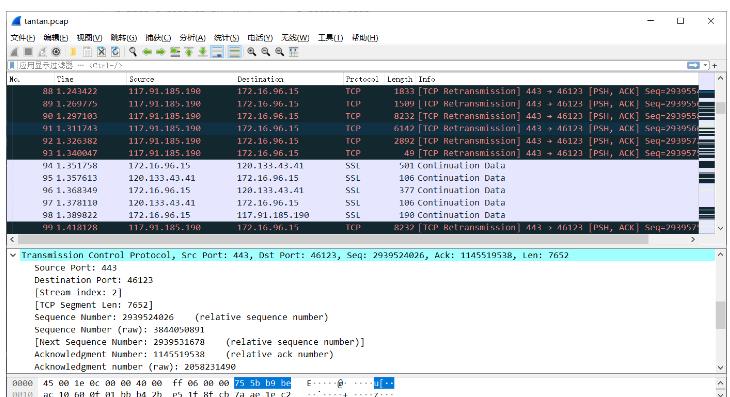Select the Source Port: 443 detail line
The height and width of the screenshot is (397, 730).
[75, 268]
